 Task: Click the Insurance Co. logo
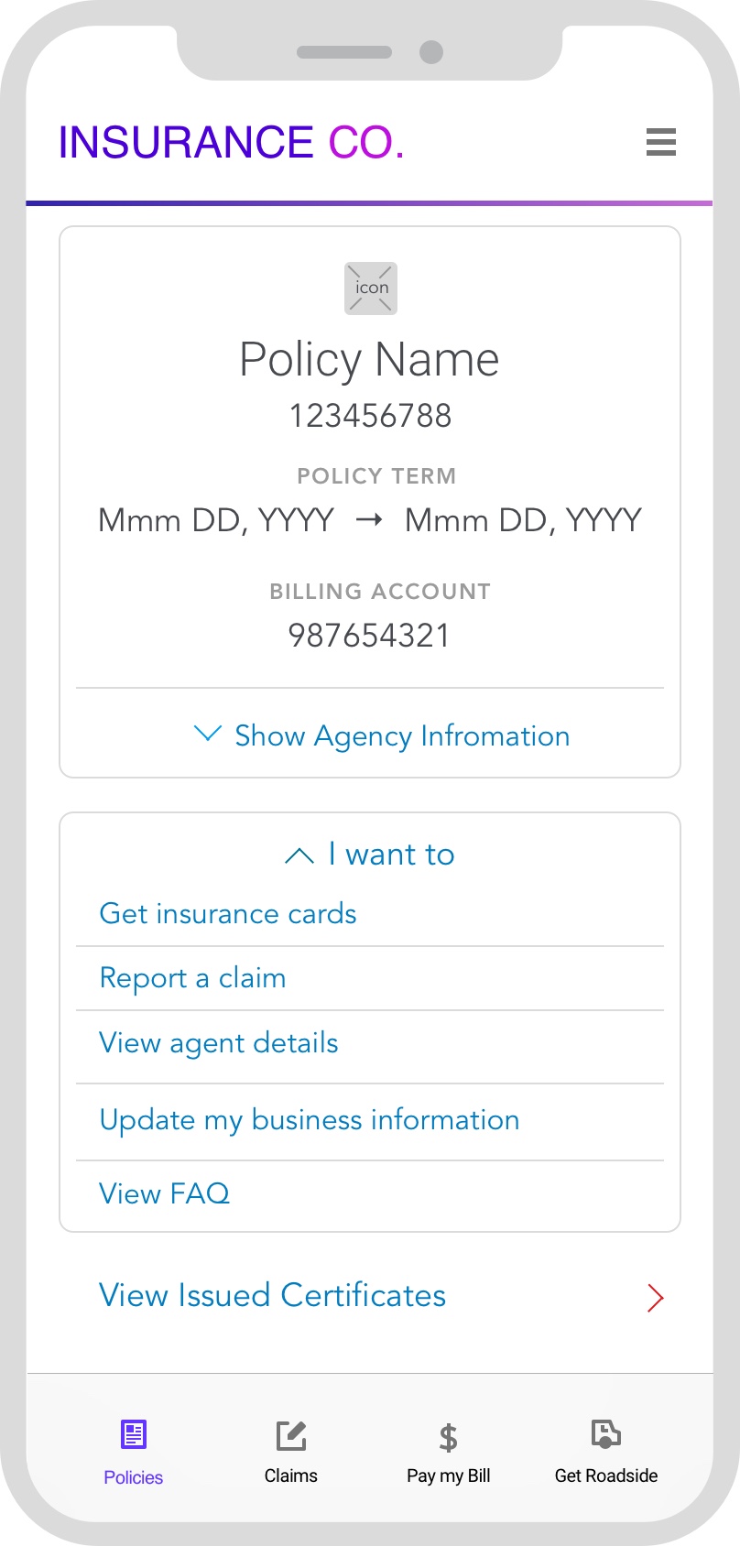pos(231,143)
